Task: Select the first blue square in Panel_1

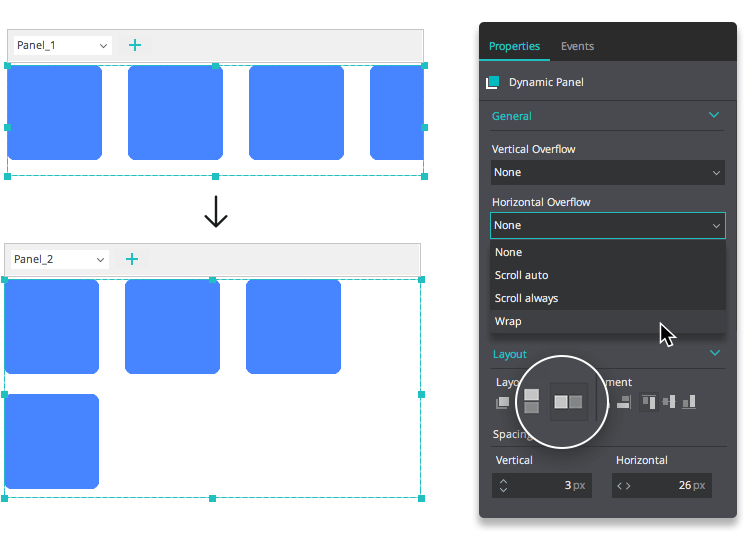Action: click(x=55, y=112)
